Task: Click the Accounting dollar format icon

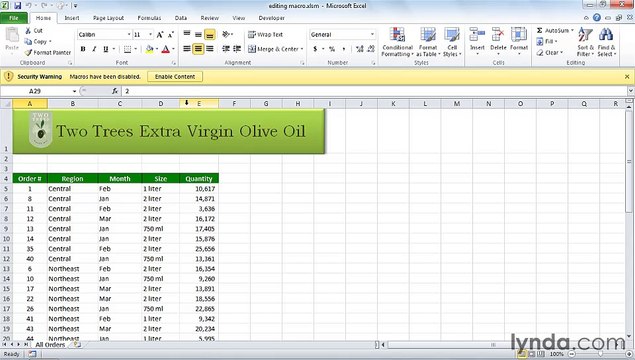Action: click(x=315, y=49)
